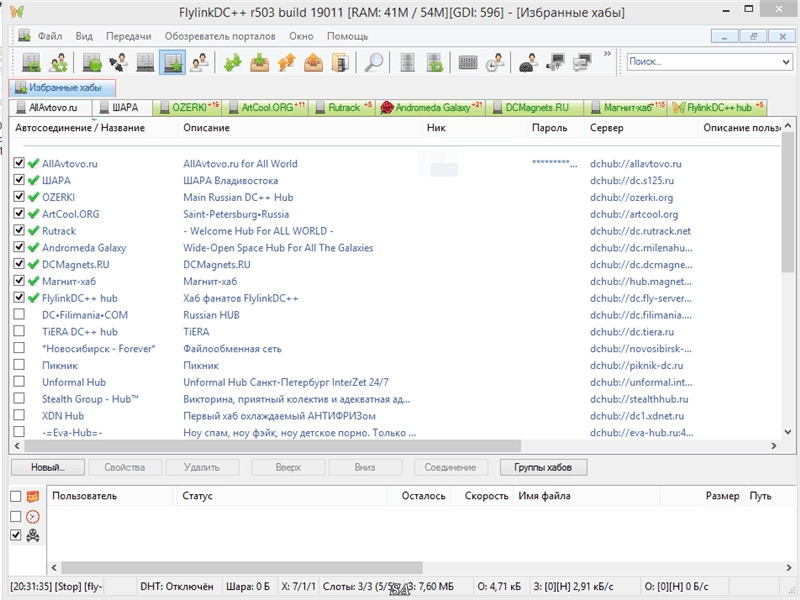This screenshot has height=600, width=800.
Task: Open Upload queue orange arrows icon
Action: [286, 62]
